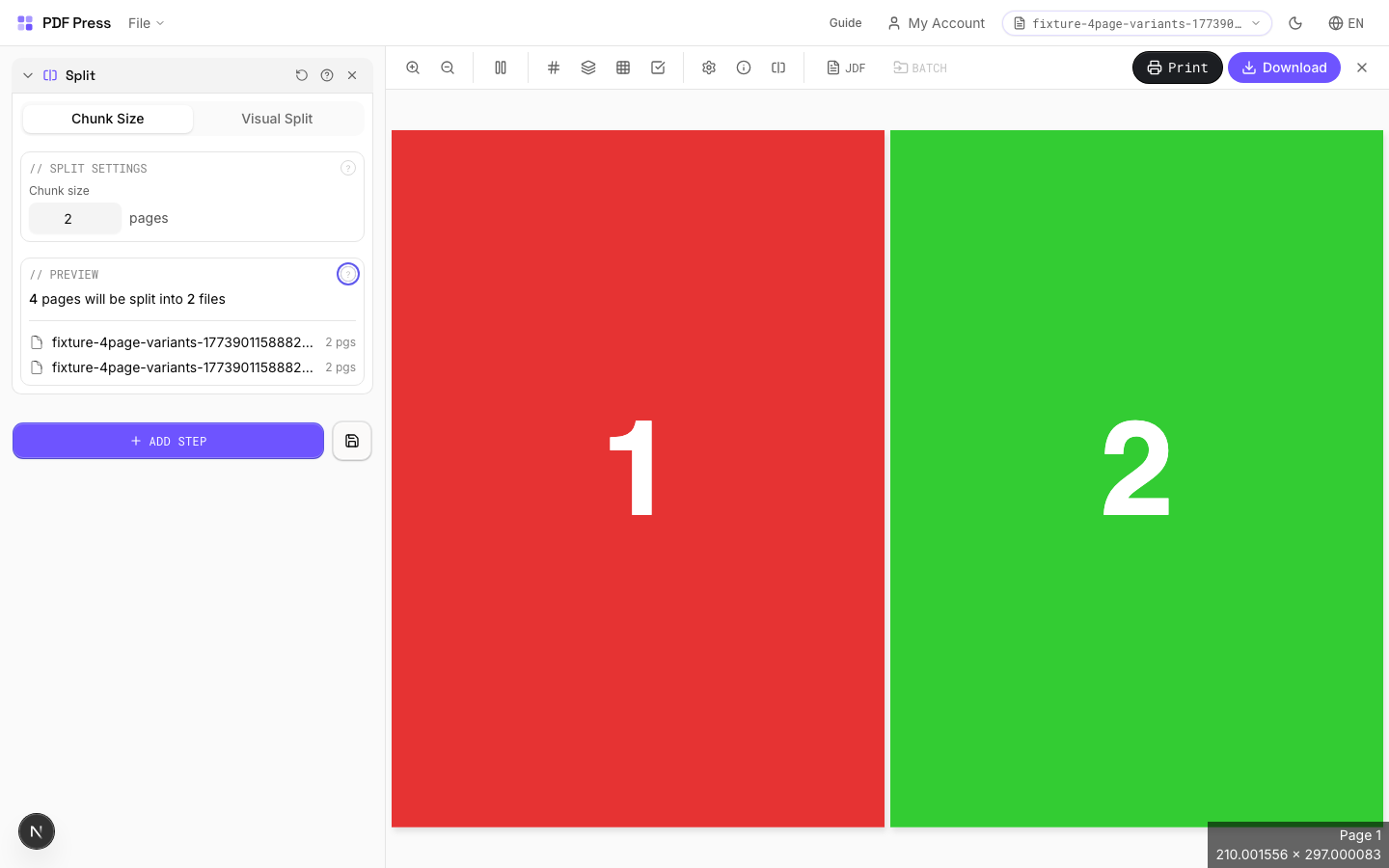Toggle the checkmark preflight icon
The image size is (1389, 868).
[x=658, y=68]
